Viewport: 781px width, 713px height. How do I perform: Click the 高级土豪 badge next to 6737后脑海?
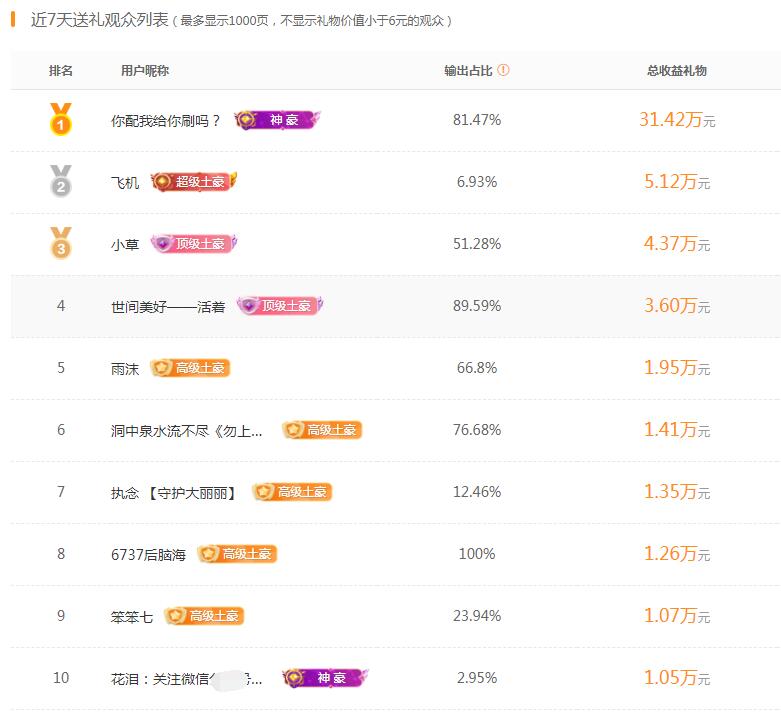(237, 554)
